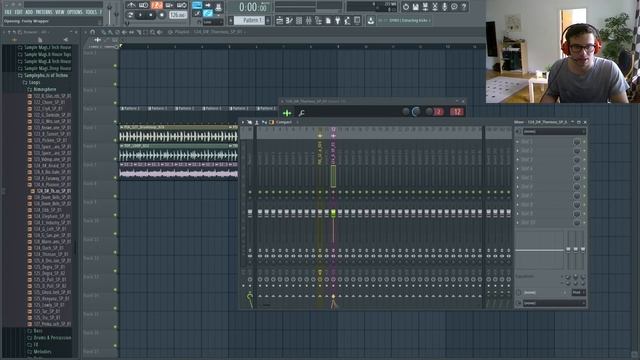Open mixer preset (none) dropdown at top
This screenshot has height=360, width=640.
click(x=554, y=131)
